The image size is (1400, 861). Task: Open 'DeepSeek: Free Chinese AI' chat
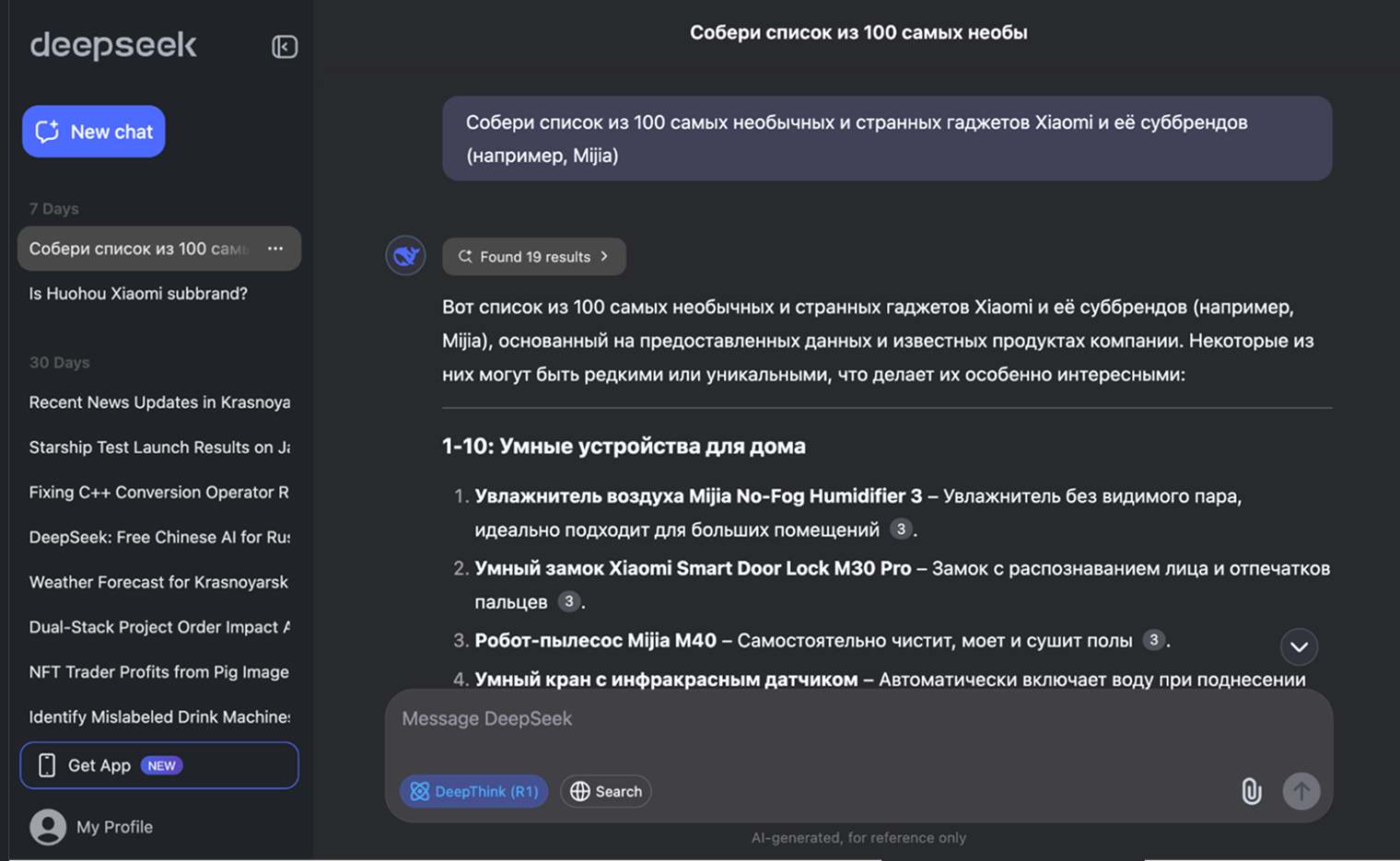point(159,537)
